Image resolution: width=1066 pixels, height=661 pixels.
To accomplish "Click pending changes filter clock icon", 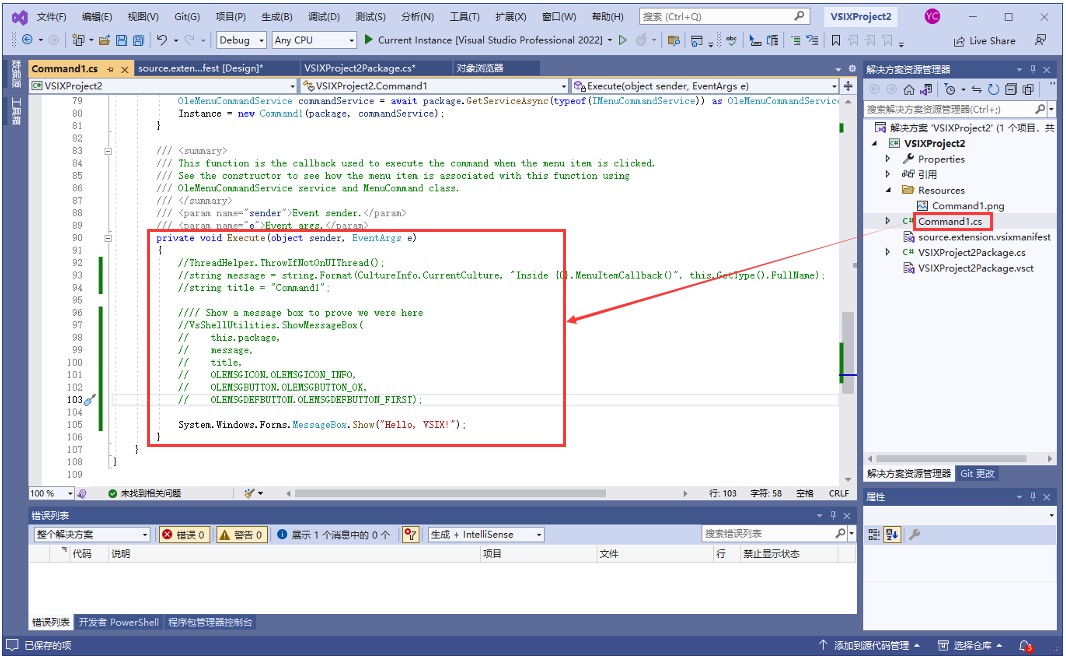I will click(x=950, y=89).
